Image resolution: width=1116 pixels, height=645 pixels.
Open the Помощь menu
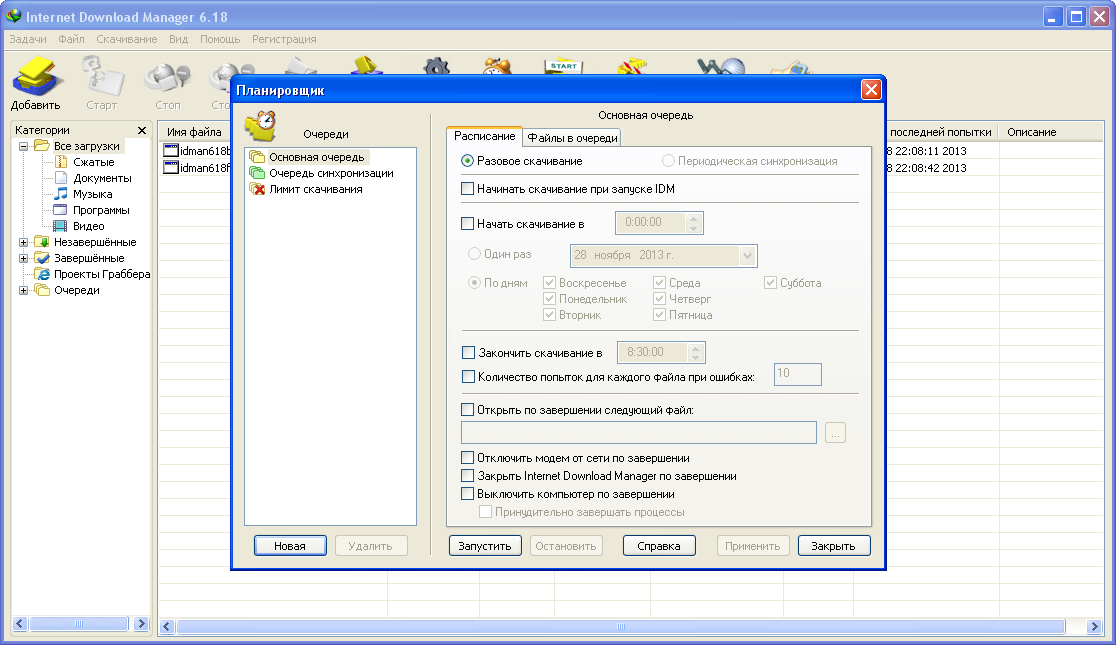(220, 39)
